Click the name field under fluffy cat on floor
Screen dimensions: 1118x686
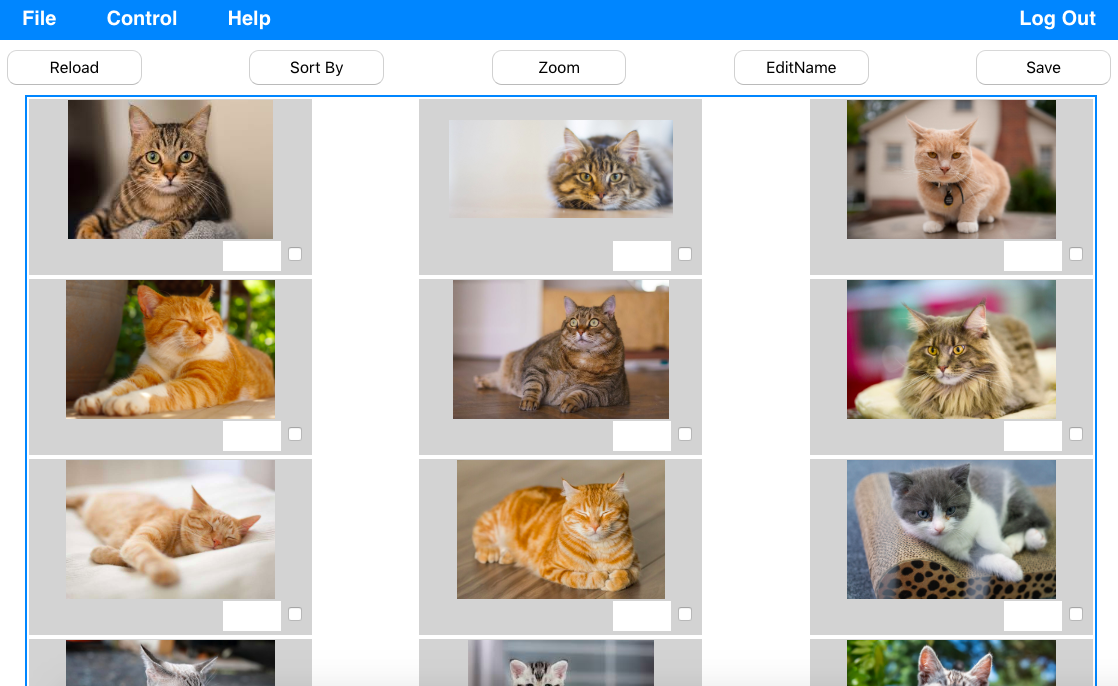[x=642, y=256]
